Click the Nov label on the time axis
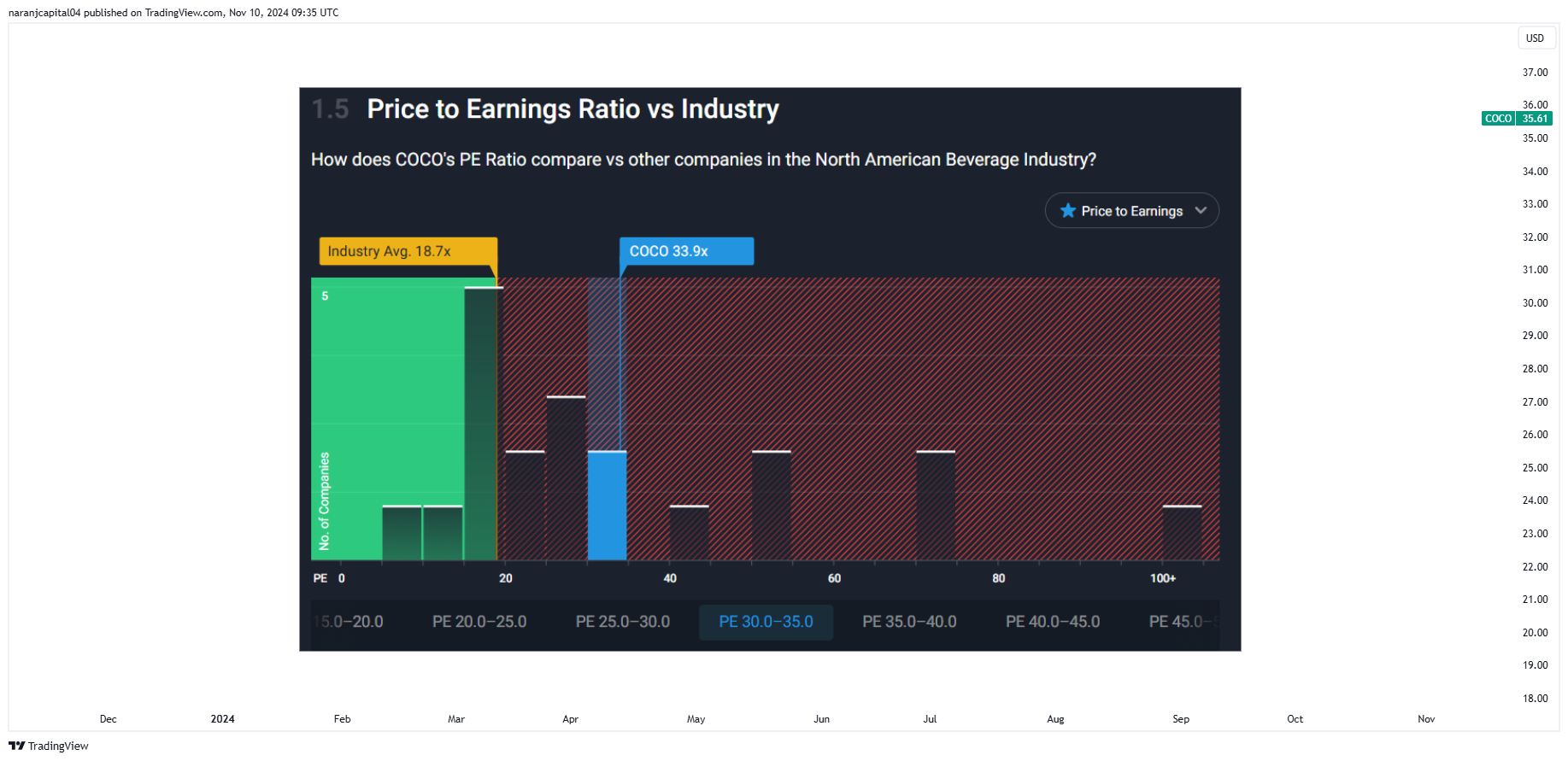Screen dimensions: 1568x761 point(1426,719)
